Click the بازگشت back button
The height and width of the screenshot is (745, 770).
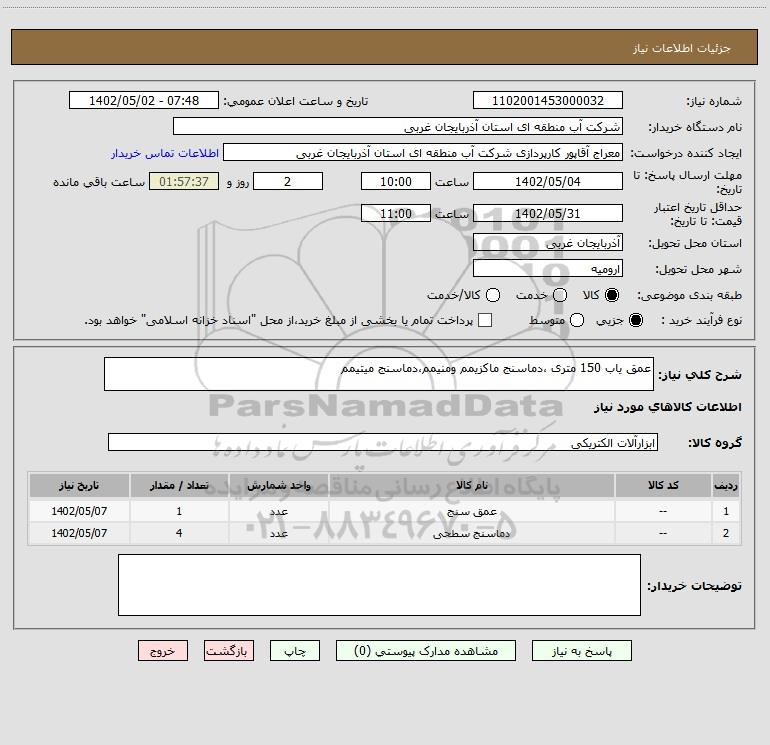229,651
